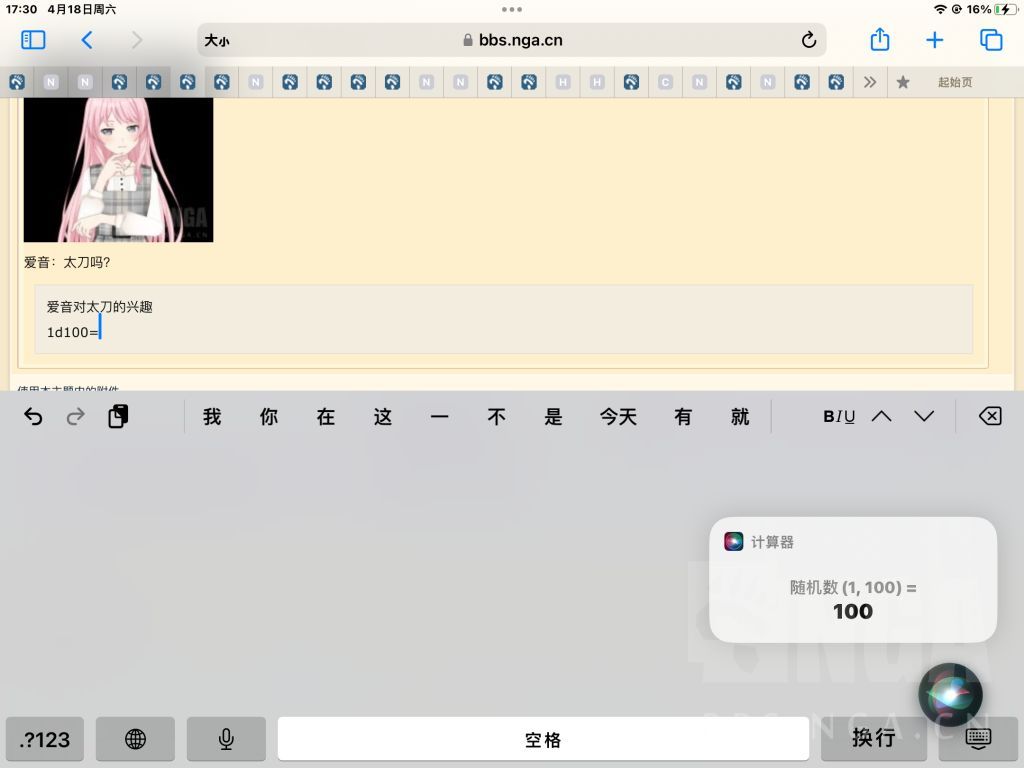Expand candidate list with down chevron
Image resolution: width=1024 pixels, height=768 pixels.
tap(924, 416)
